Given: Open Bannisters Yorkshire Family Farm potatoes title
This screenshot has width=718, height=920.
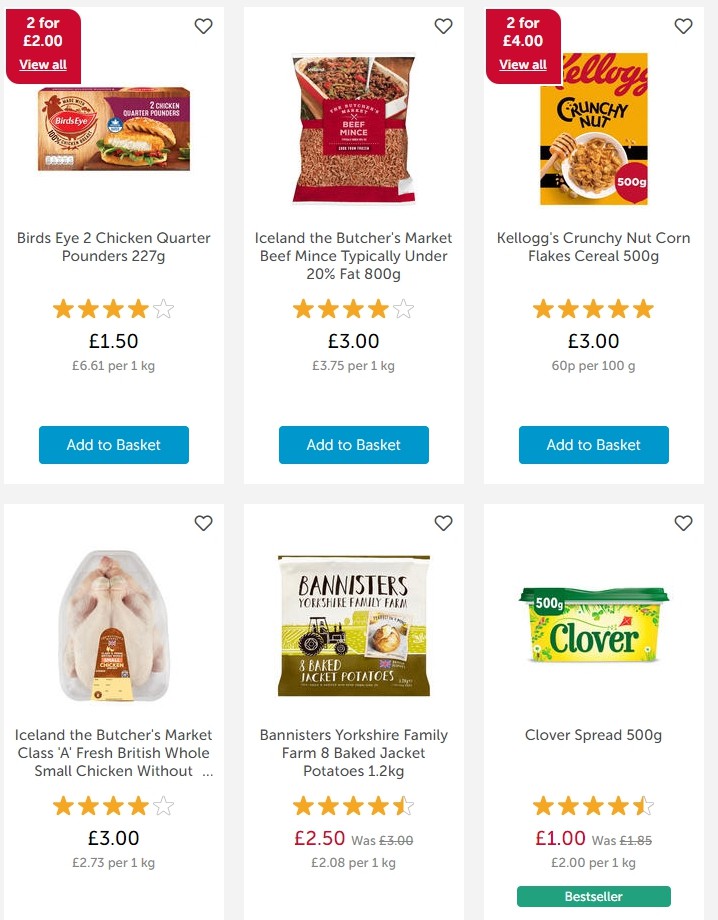Looking at the screenshot, I should (x=354, y=753).
